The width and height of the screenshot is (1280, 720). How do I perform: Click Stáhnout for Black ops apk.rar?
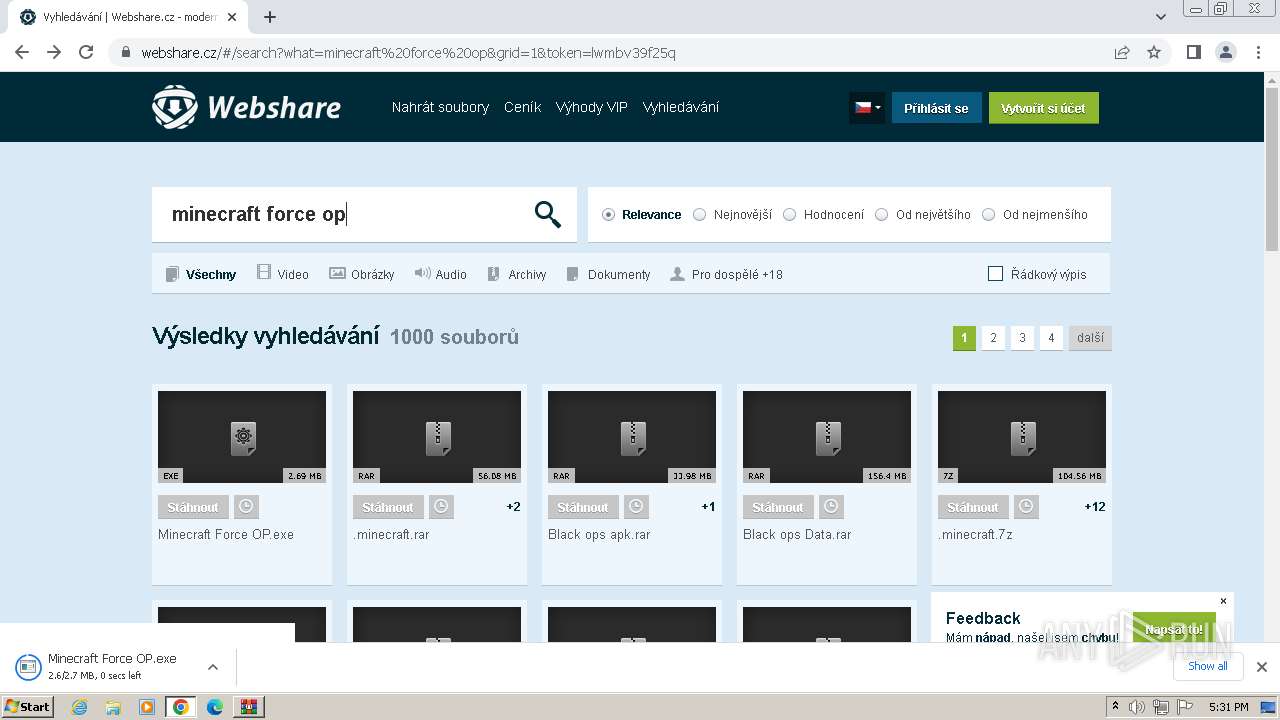(x=583, y=507)
